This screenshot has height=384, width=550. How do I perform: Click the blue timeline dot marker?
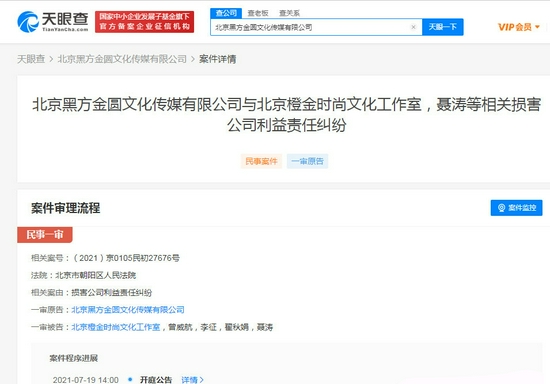coord(130,379)
